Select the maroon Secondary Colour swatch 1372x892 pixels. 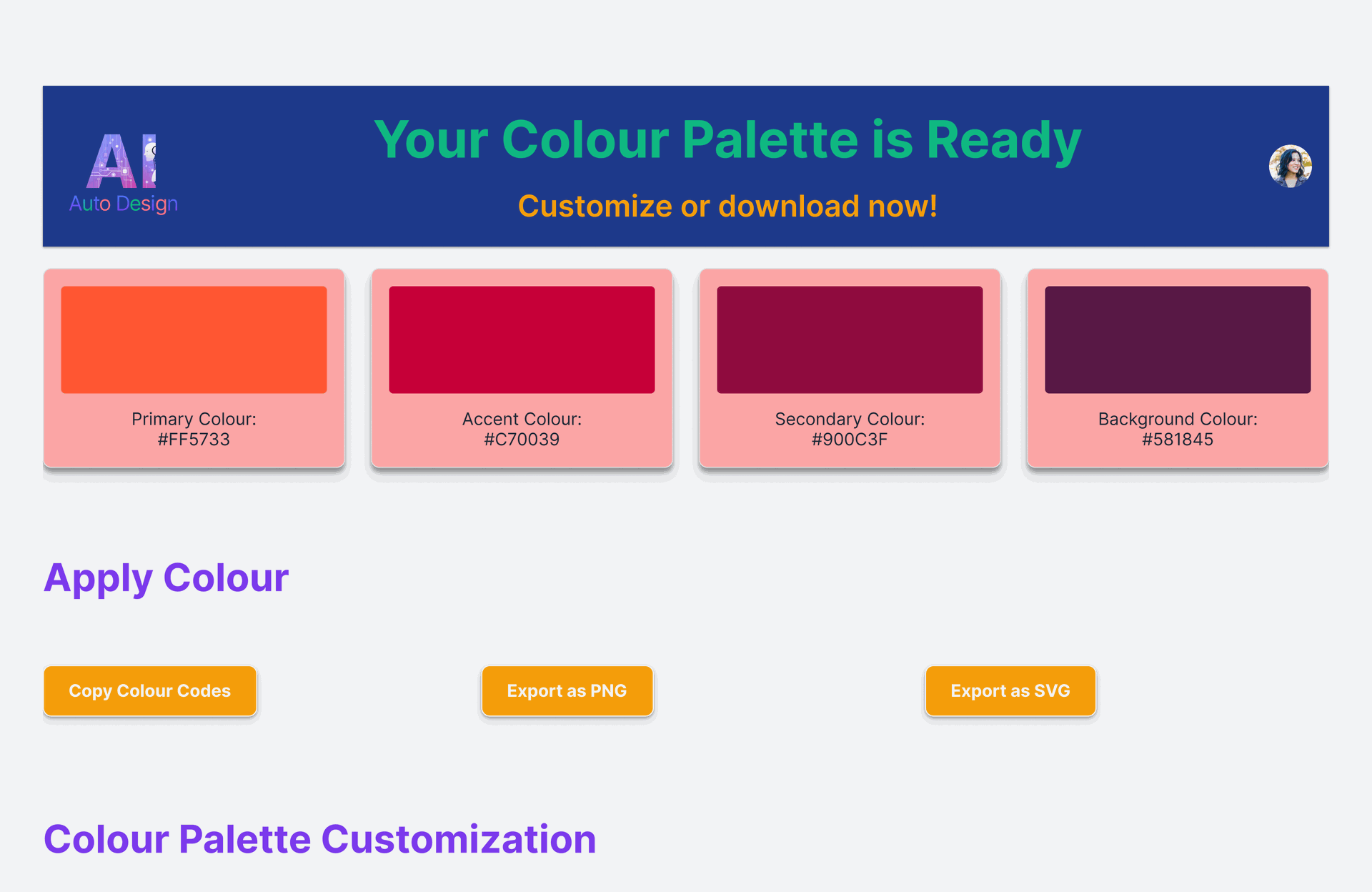(x=850, y=340)
